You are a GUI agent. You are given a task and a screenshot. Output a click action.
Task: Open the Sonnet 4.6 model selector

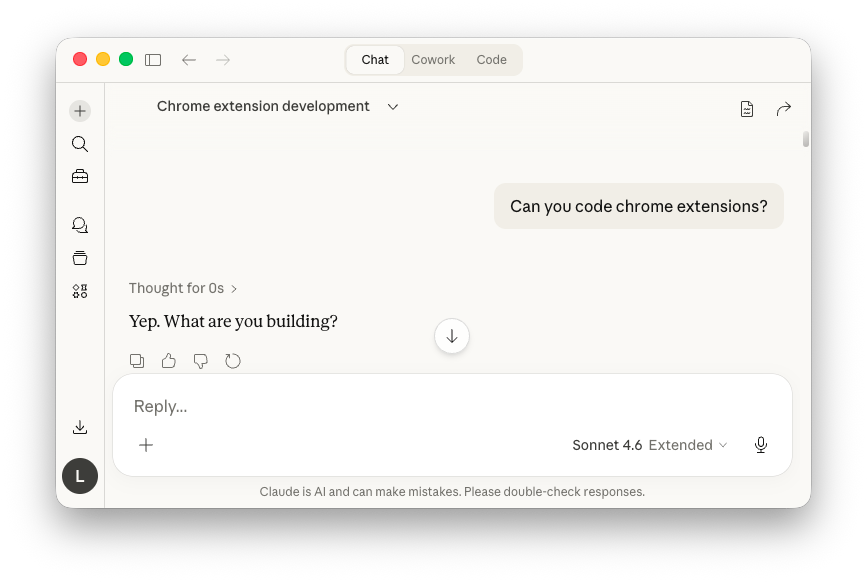coord(607,445)
